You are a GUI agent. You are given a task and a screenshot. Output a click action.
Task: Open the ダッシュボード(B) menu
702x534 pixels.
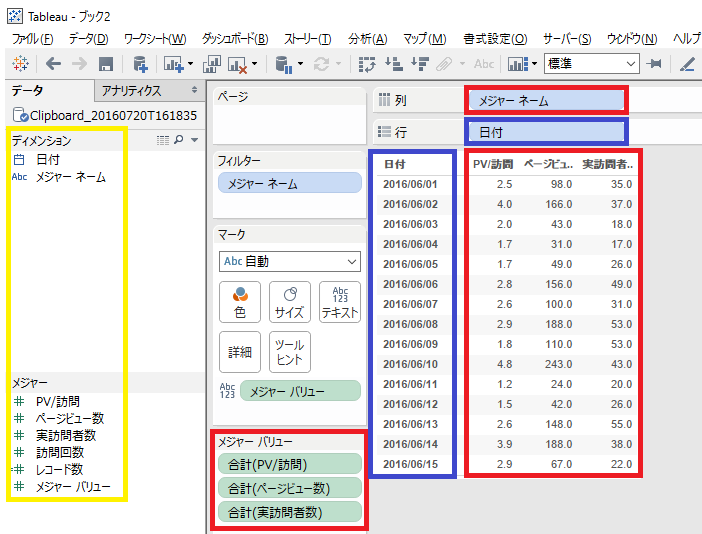coord(235,39)
